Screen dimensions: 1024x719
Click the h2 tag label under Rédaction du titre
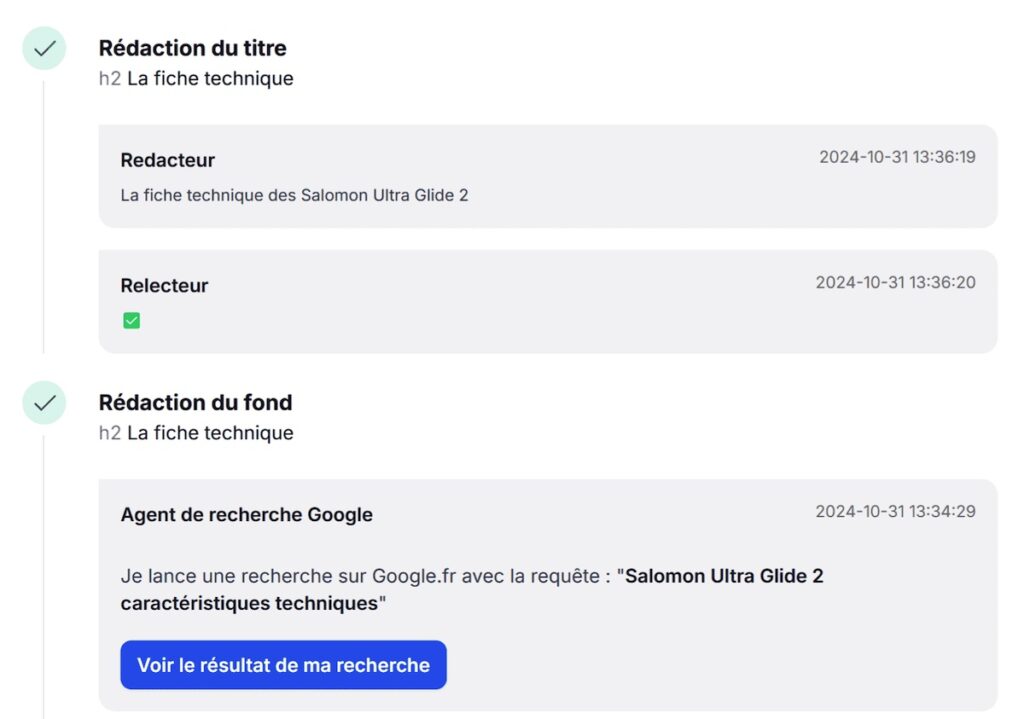[106, 78]
